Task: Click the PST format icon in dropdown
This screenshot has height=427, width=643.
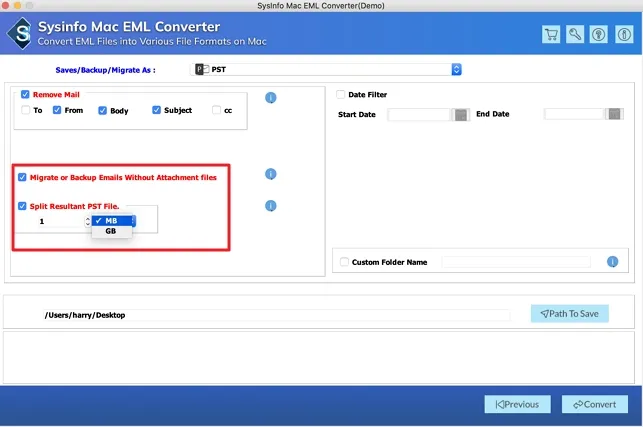Action: pyautogui.click(x=202, y=69)
